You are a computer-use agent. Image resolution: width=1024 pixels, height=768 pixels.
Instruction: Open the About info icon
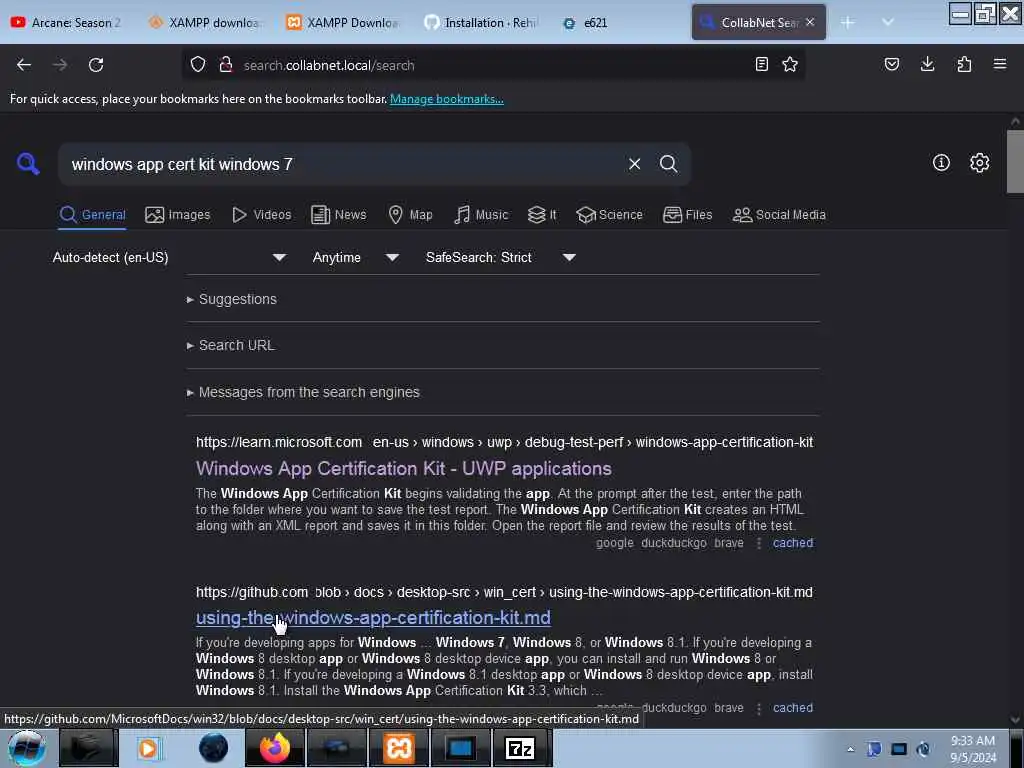[x=941, y=163]
